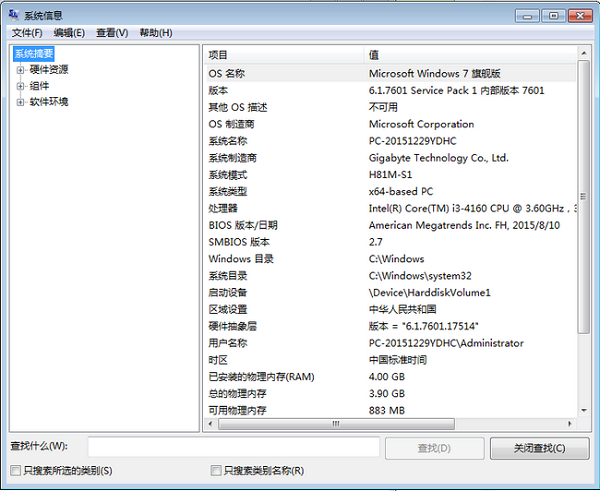Select the 已安装的物理内存(RAM) row
Viewport: 600px width, 491px height.
pos(391,377)
